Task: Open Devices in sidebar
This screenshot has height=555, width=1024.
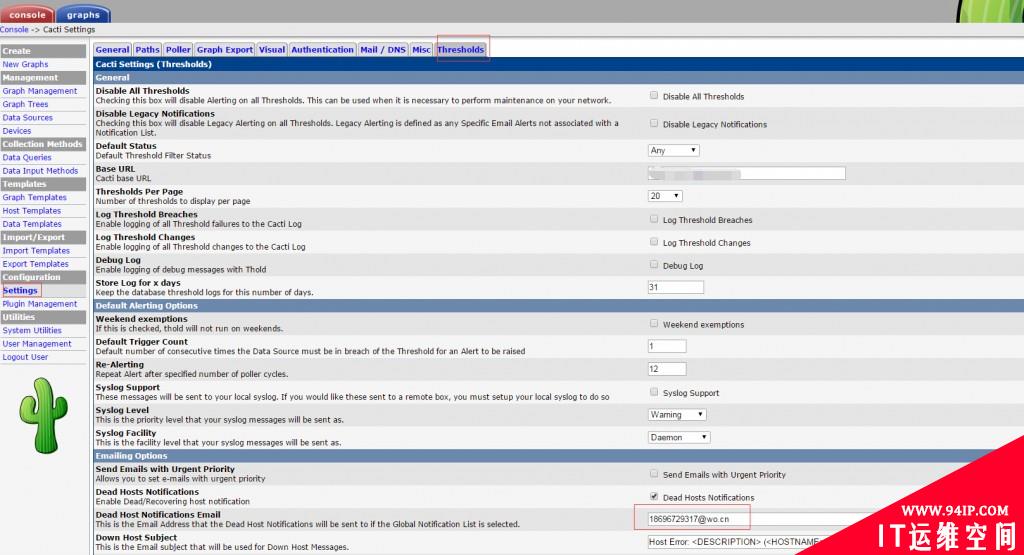Action: pos(17,131)
